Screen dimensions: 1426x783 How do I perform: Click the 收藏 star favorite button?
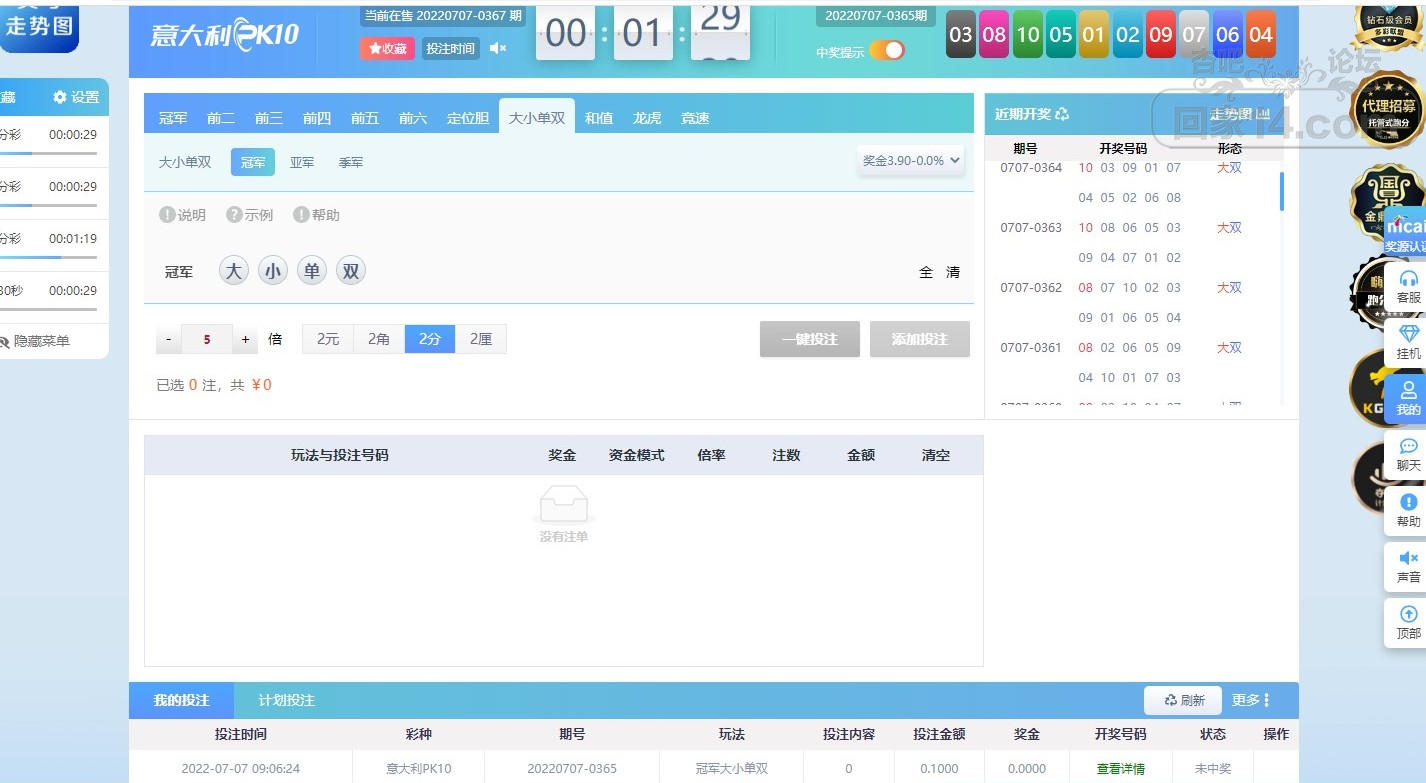387,48
